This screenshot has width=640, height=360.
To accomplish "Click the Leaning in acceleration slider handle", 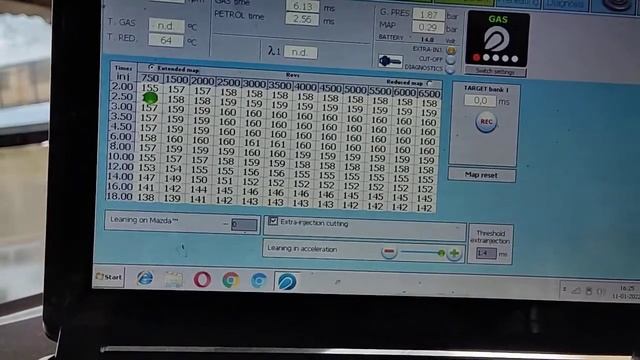I will (441, 253).
